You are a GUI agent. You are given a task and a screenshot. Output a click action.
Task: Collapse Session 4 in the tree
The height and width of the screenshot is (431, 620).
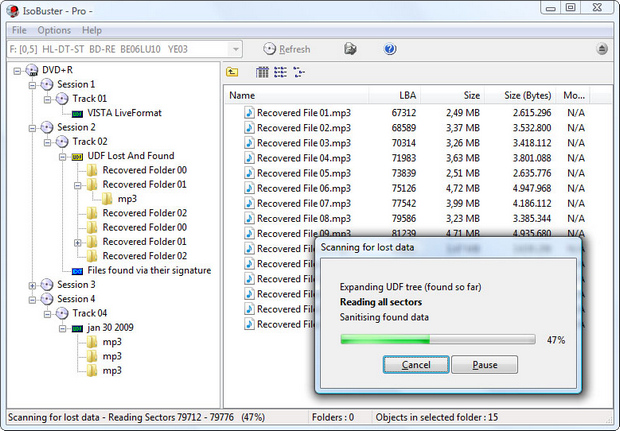(32, 300)
